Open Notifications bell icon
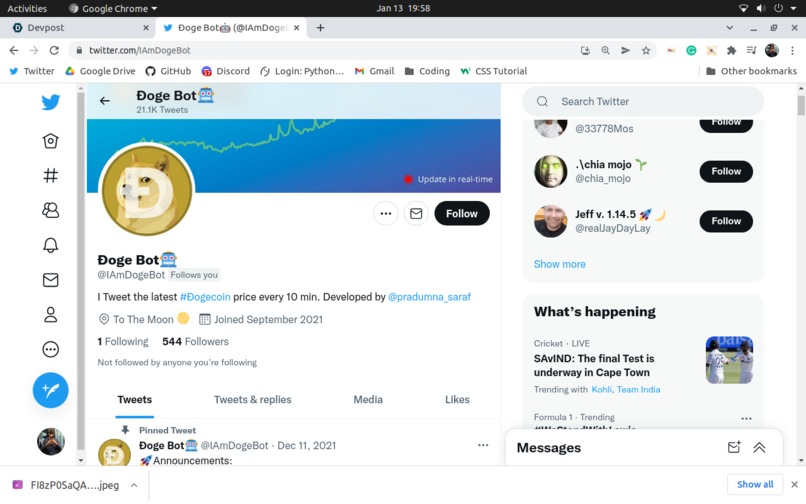806x504 pixels. [x=50, y=245]
